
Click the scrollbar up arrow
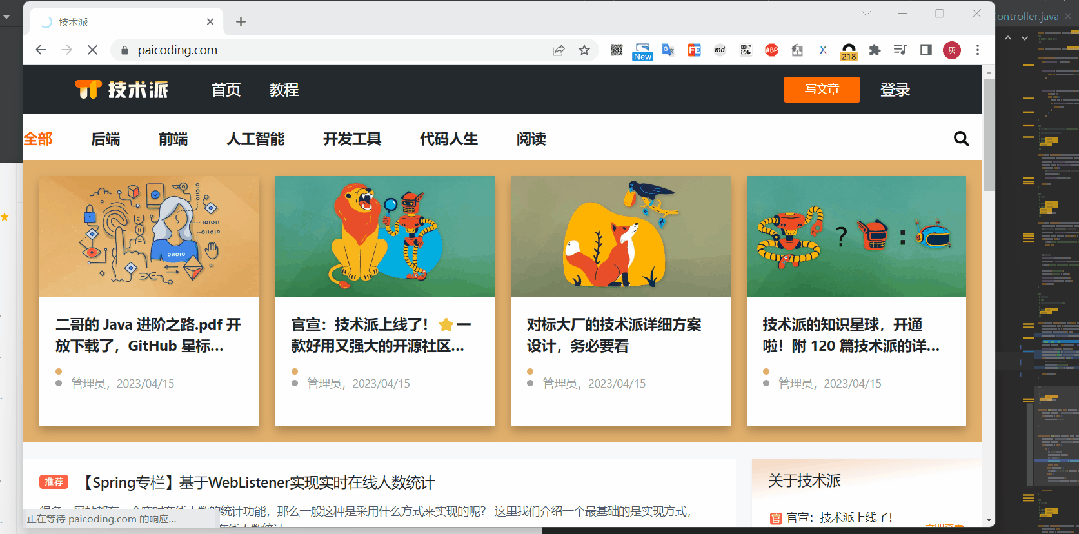pos(989,72)
